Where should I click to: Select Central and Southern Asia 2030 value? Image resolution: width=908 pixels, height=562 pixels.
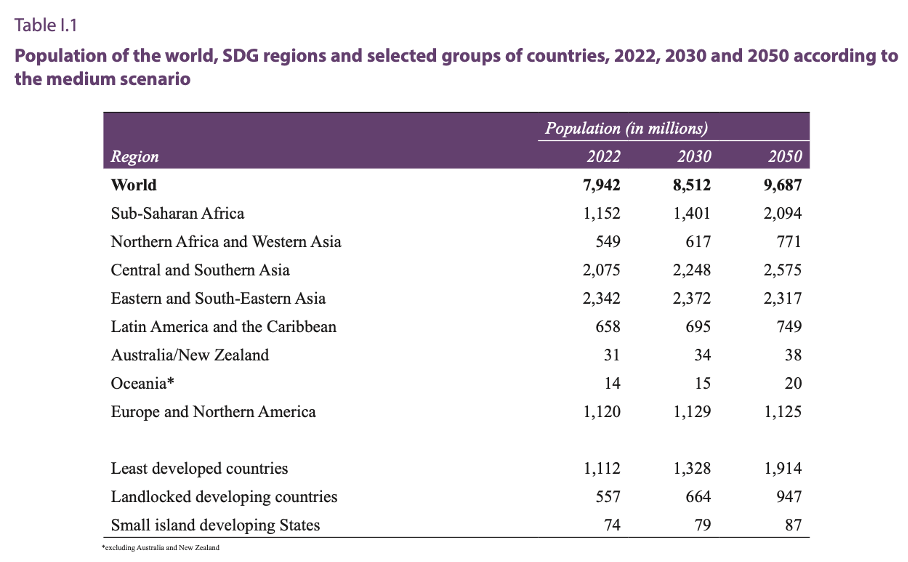pos(691,270)
